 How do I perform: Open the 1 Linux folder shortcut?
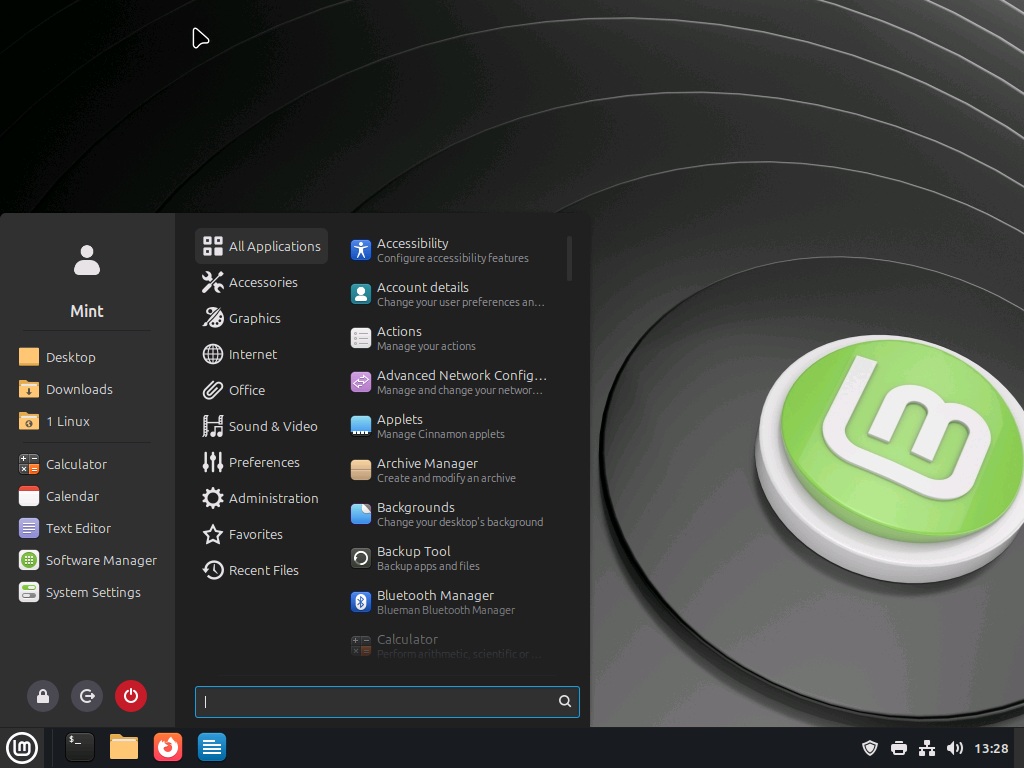pyautogui.click(x=87, y=421)
